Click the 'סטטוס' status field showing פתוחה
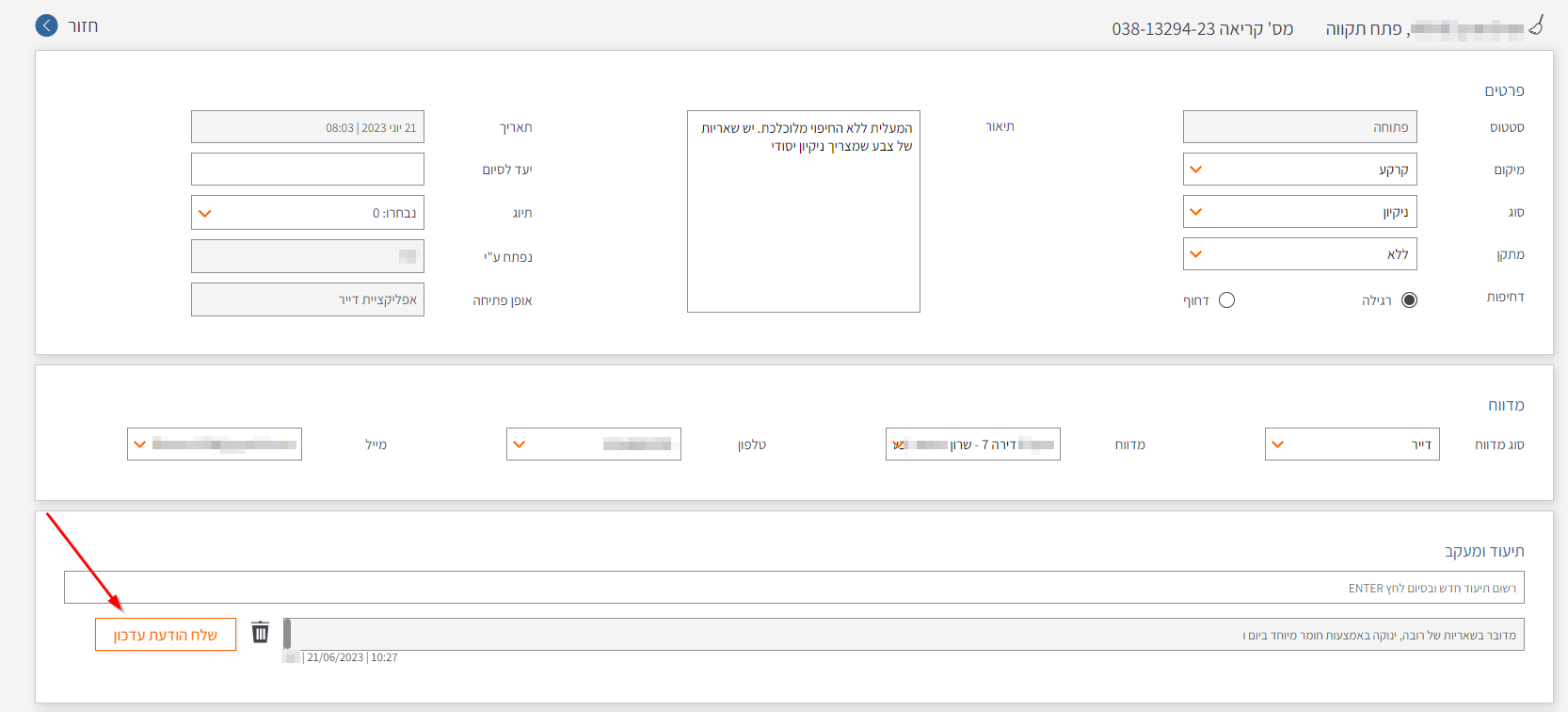Viewport: 1568px width, 712px height. click(1299, 127)
